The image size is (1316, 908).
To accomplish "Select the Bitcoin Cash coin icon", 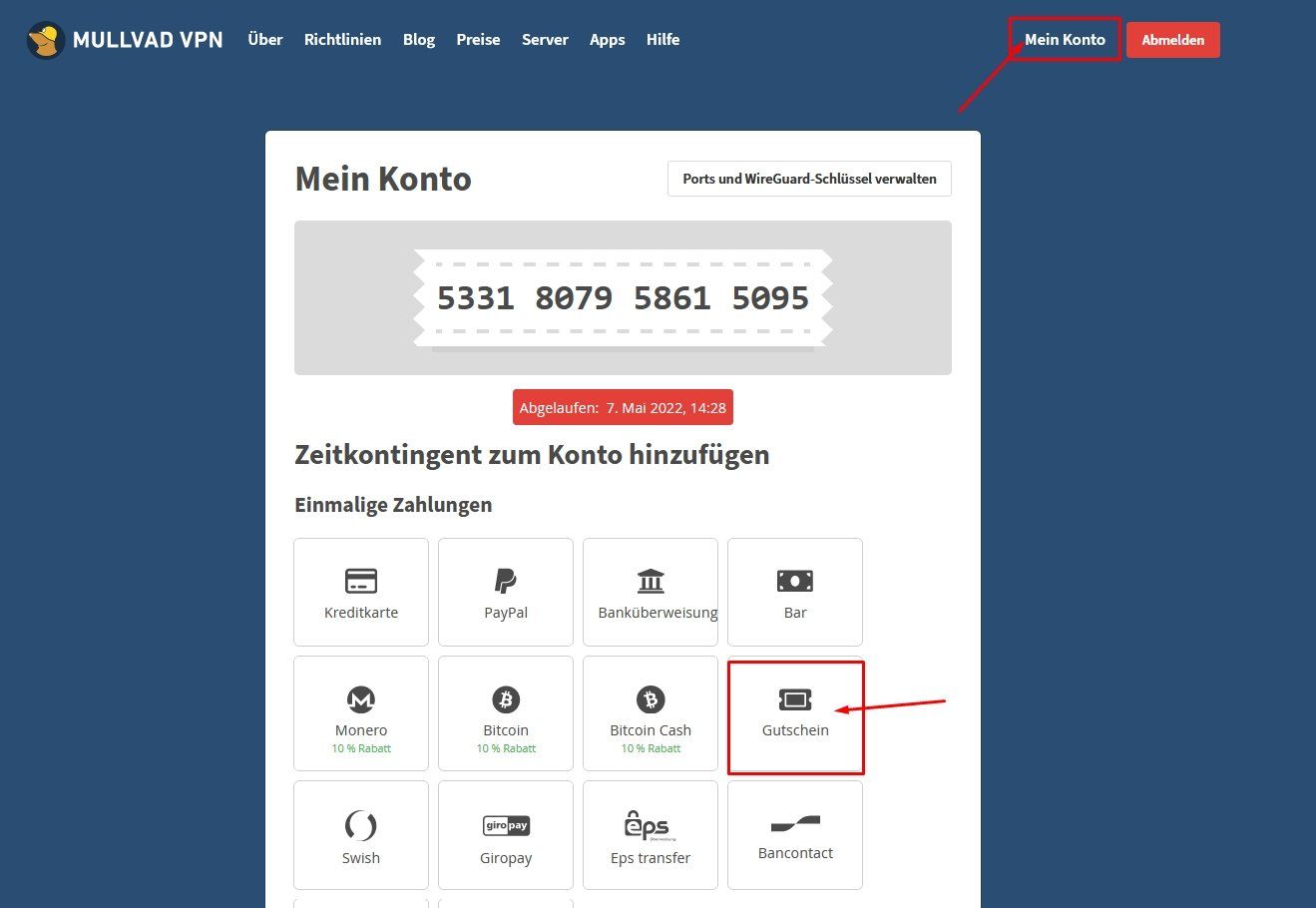I will [x=651, y=699].
